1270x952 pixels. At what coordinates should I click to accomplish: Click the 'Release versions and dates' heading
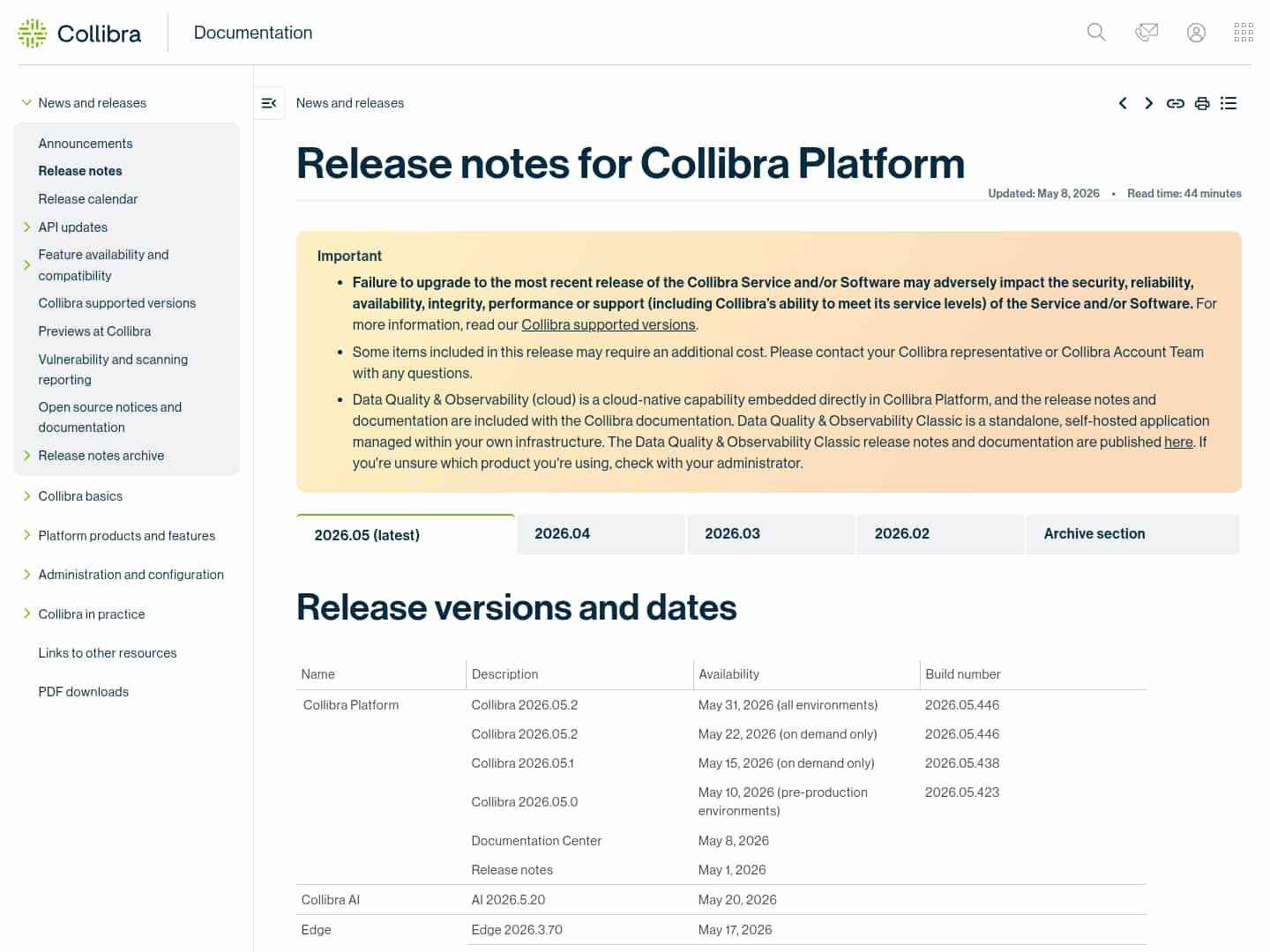[517, 607]
